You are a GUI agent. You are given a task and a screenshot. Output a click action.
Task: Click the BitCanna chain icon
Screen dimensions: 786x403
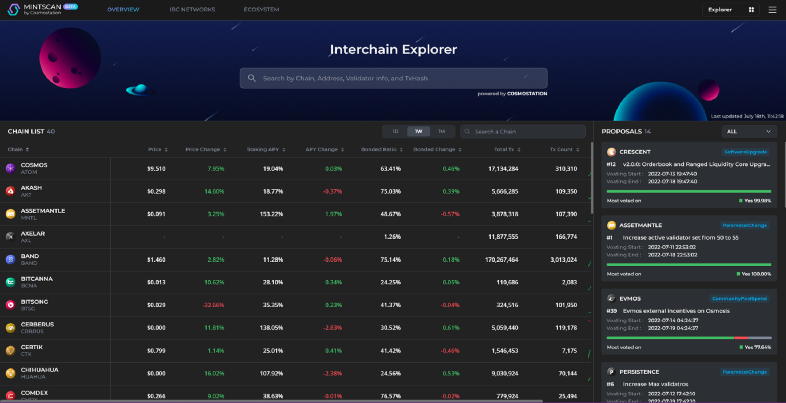click(x=11, y=282)
